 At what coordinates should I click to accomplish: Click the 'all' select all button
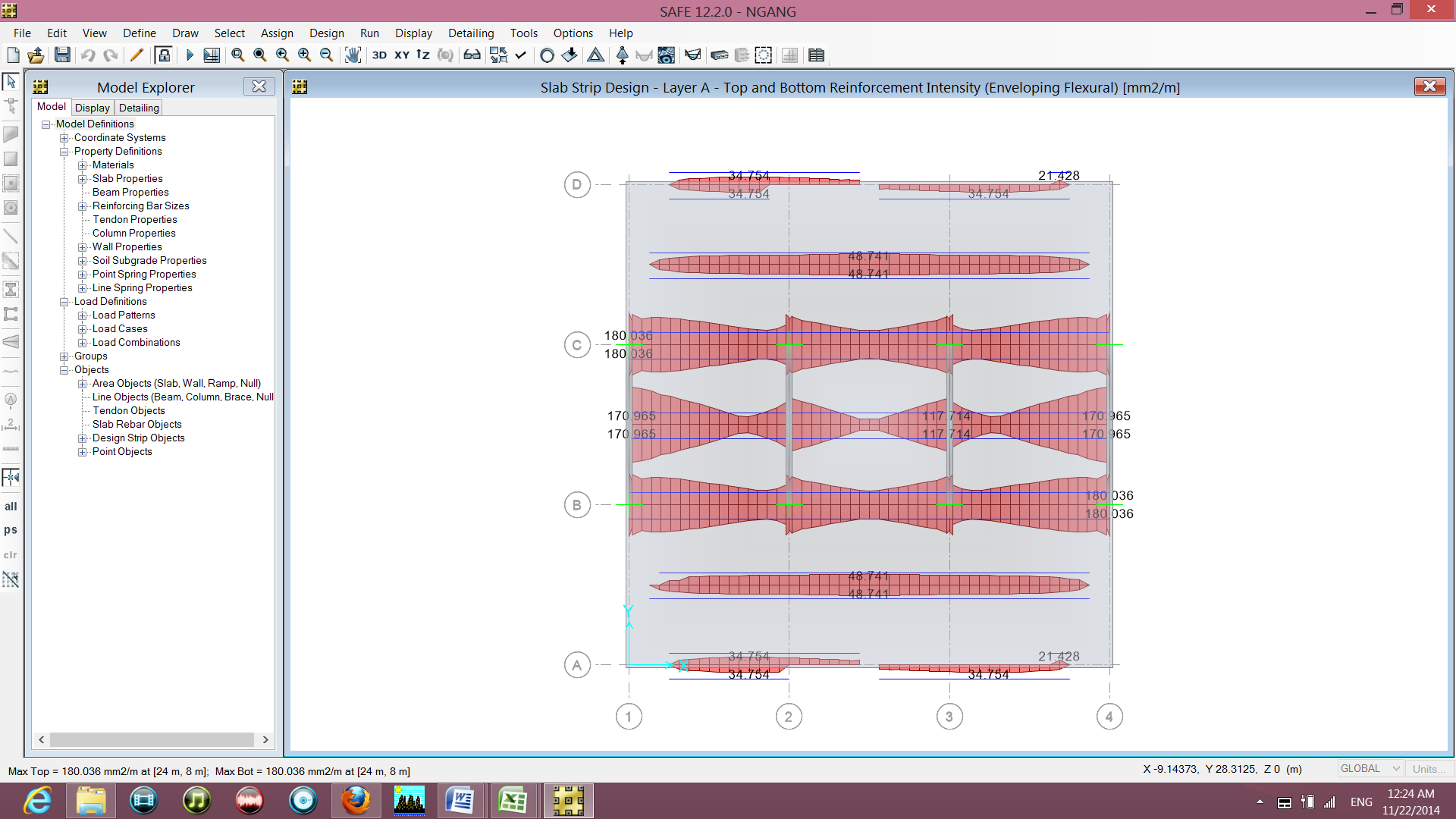pyautogui.click(x=11, y=507)
